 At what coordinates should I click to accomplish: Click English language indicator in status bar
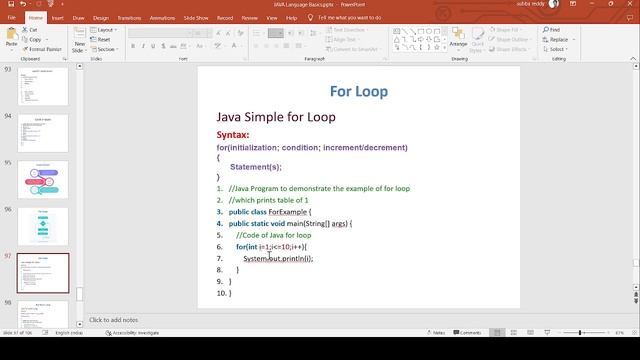point(69,333)
